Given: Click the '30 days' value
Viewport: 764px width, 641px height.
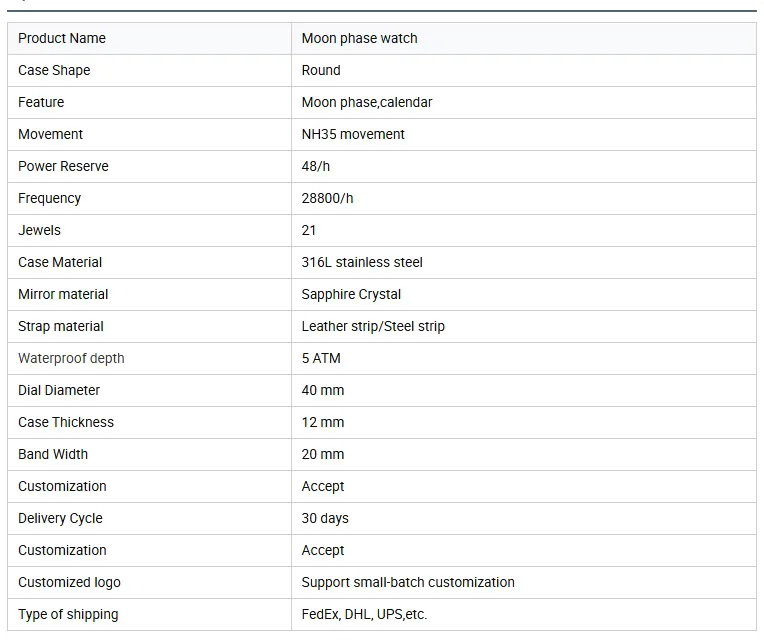Looking at the screenshot, I should coord(325,519).
